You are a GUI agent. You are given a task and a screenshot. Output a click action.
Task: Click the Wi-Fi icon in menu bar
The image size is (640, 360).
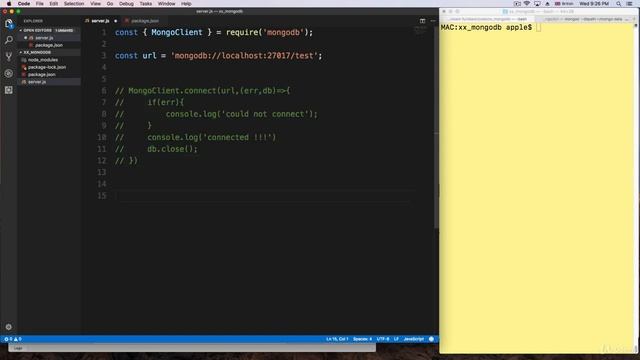[x=527, y=4]
